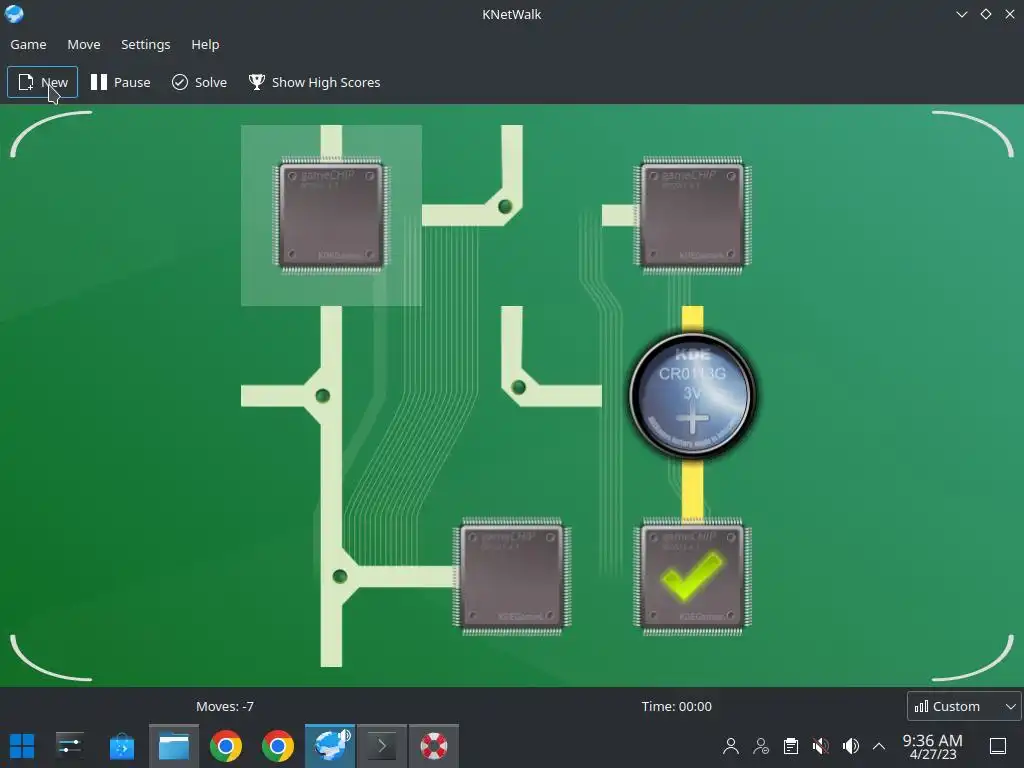The width and height of the screenshot is (1024, 768).
Task: Close the KNetWalk window
Action: [1010, 14]
